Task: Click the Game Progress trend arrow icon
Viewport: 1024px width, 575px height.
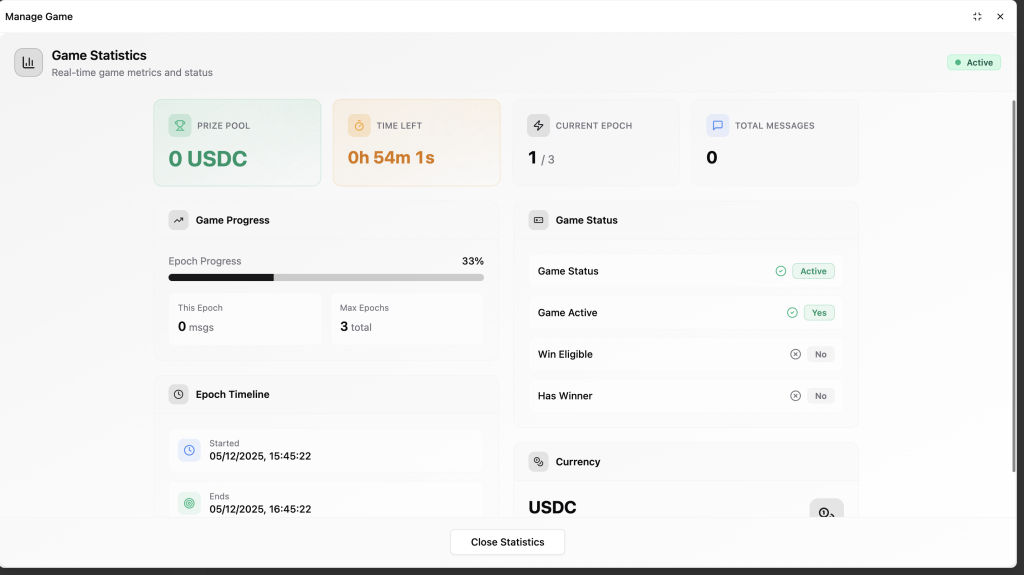Action: click(178, 220)
